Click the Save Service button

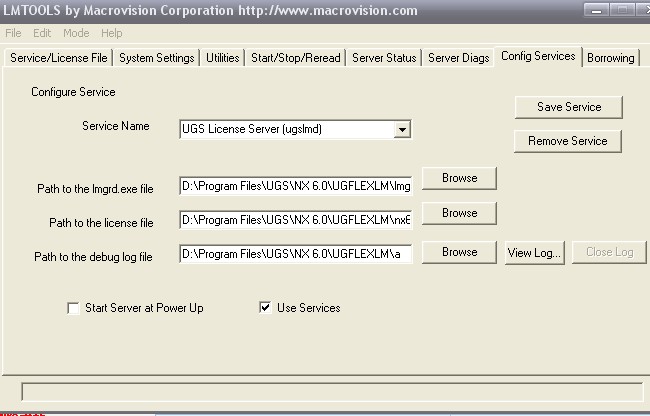(x=569, y=107)
